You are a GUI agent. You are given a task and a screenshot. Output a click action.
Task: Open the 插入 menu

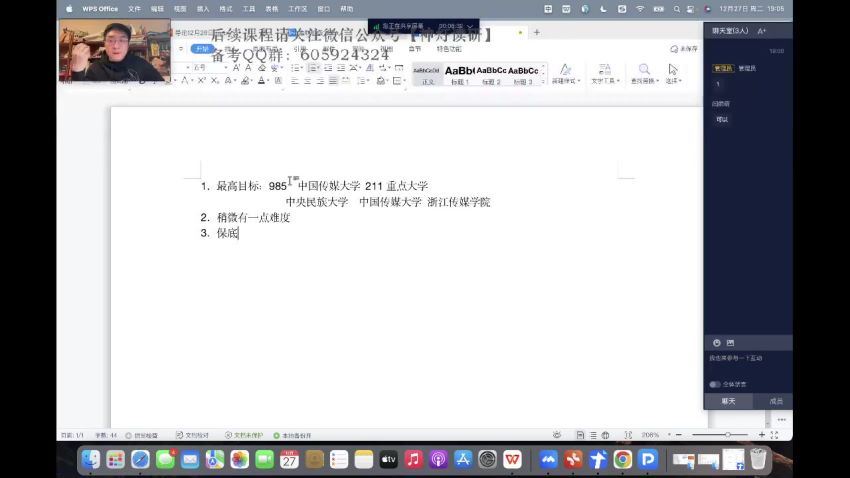tap(203, 9)
